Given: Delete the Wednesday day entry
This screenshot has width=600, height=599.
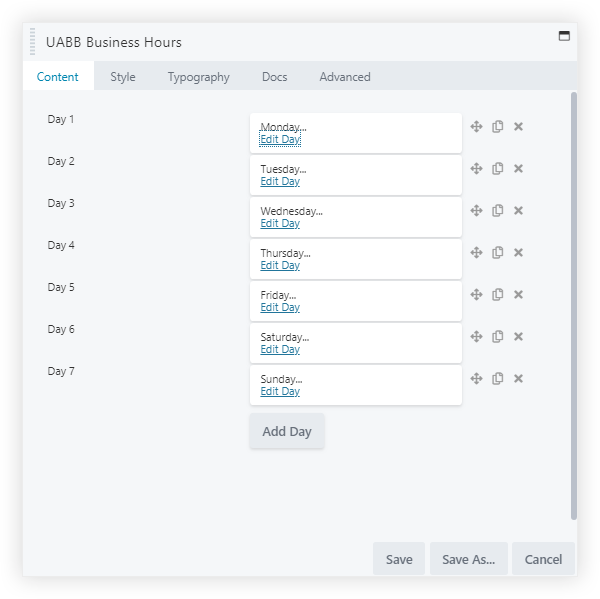Looking at the screenshot, I should pyautogui.click(x=518, y=211).
